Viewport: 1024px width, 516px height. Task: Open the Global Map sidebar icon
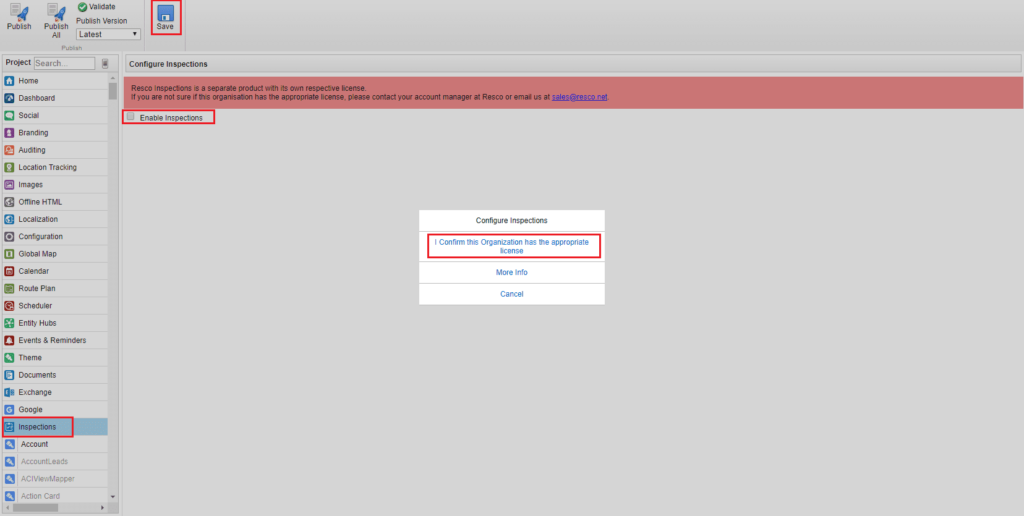[9, 254]
